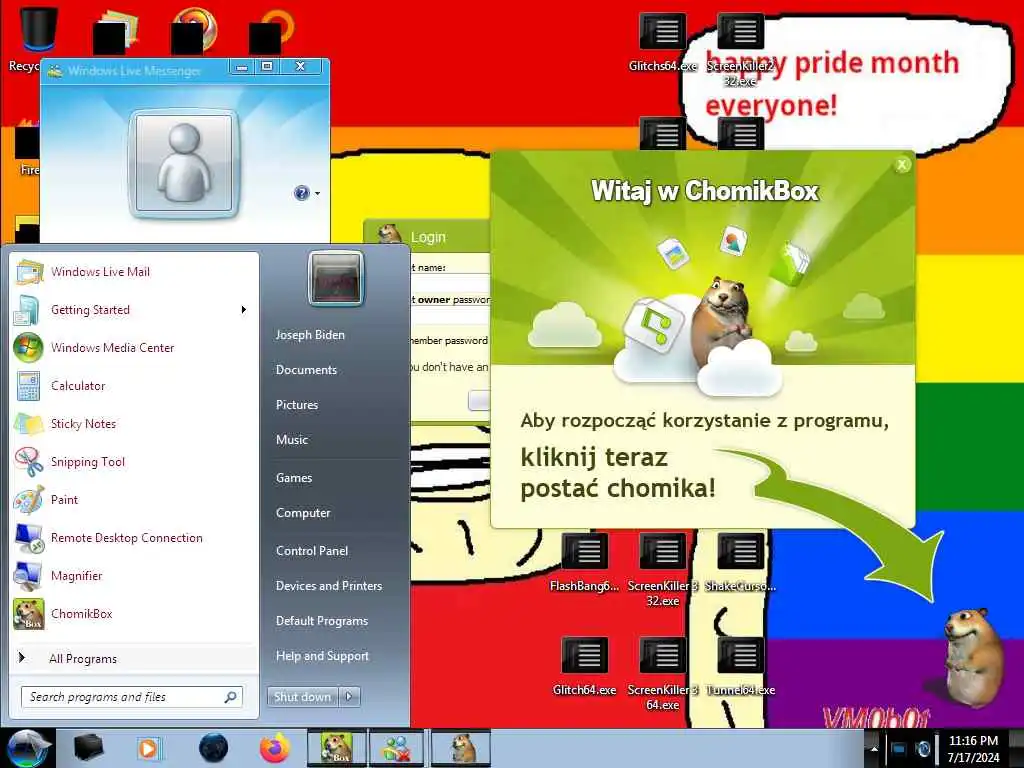
Task: Select ShakeCurso... desktop icon
Action: [x=741, y=563]
